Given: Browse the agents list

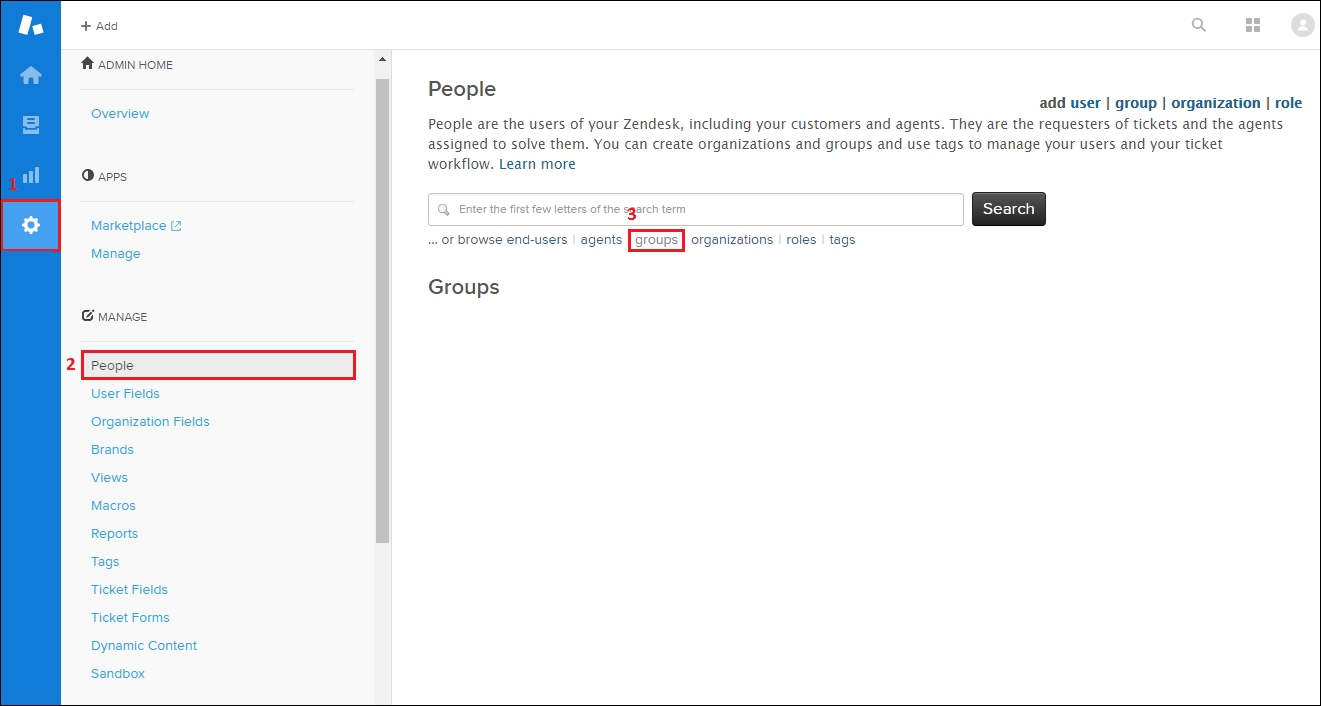Looking at the screenshot, I should (601, 239).
